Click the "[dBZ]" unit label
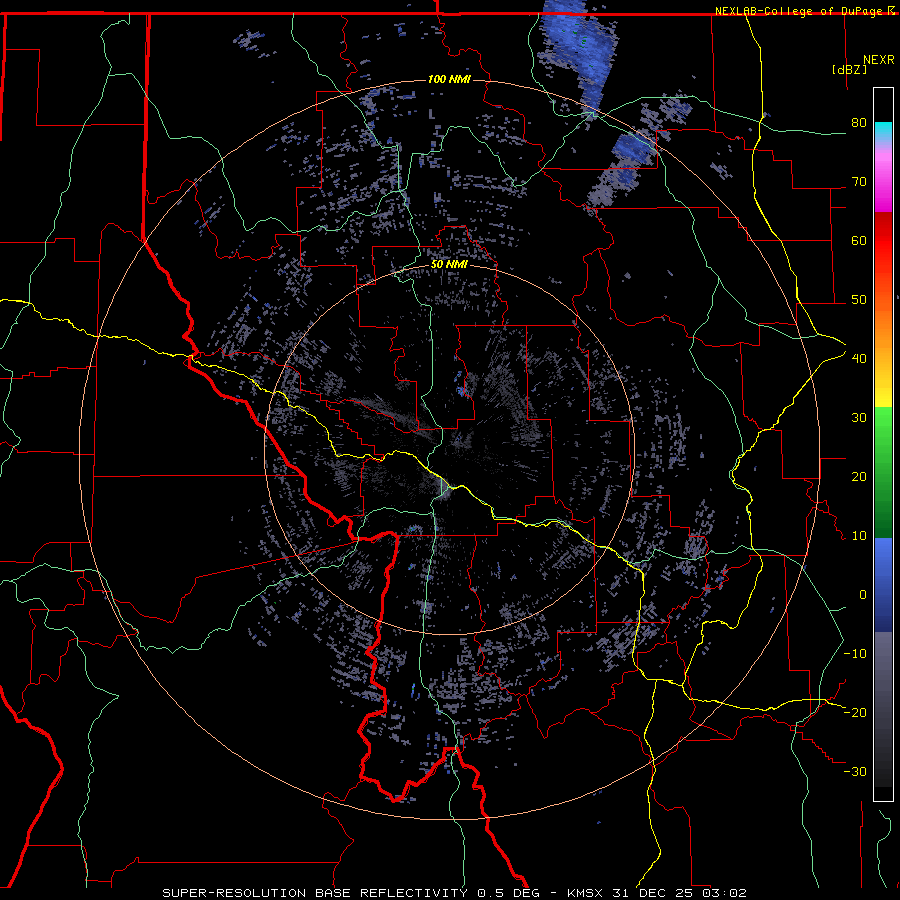 click(x=849, y=69)
